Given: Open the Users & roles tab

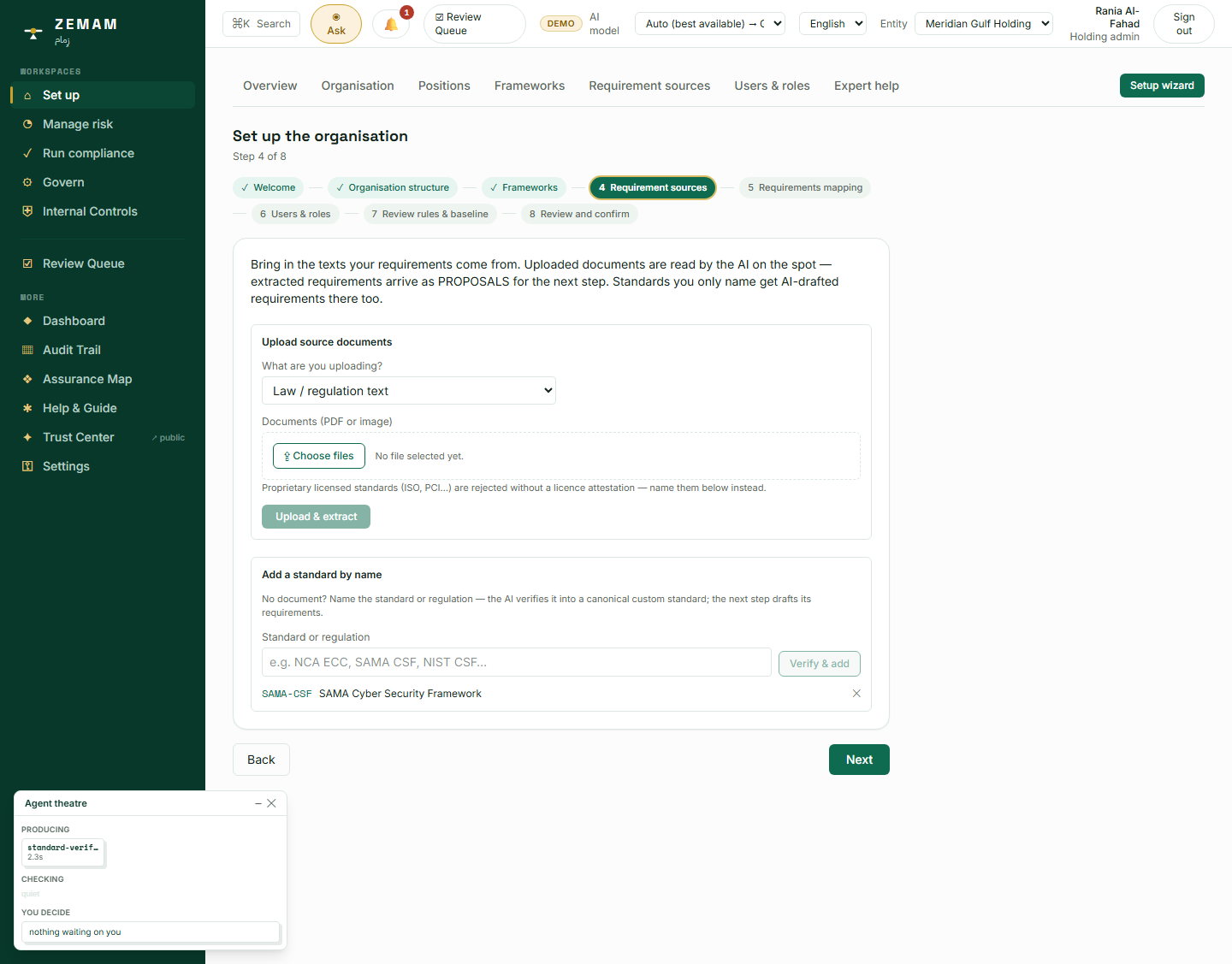Looking at the screenshot, I should point(773,86).
